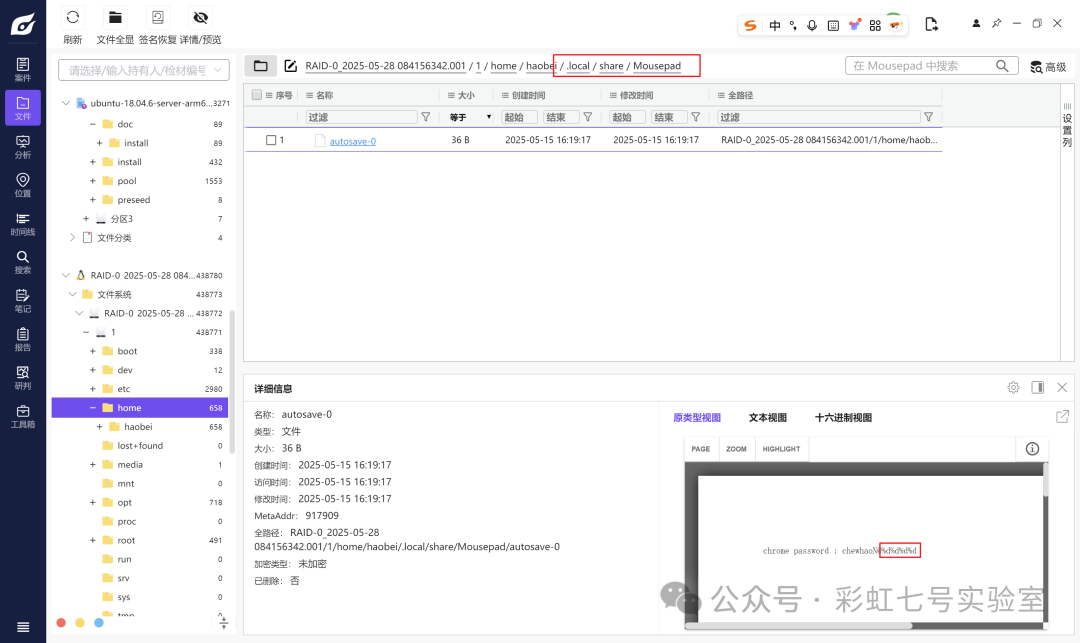The height and width of the screenshot is (643, 1080).
Task: Open the 文件 sidebar section
Action: tap(23, 108)
